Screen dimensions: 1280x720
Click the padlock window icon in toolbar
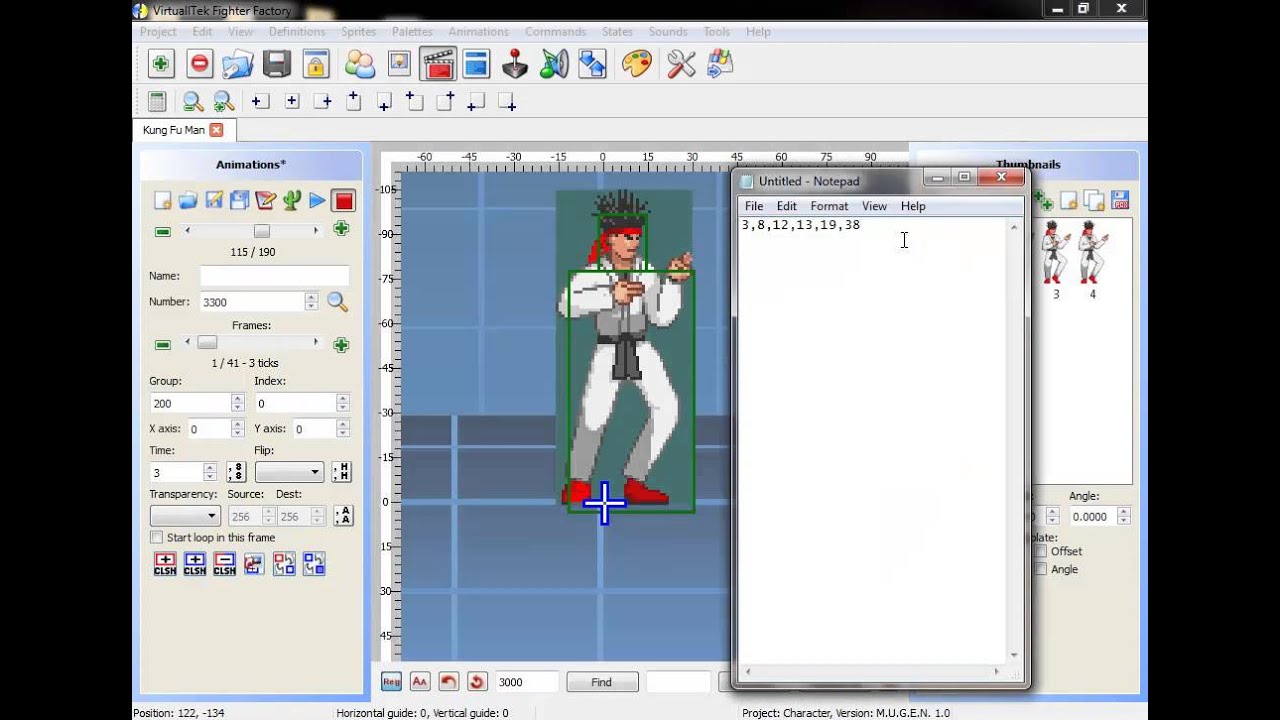click(316, 64)
